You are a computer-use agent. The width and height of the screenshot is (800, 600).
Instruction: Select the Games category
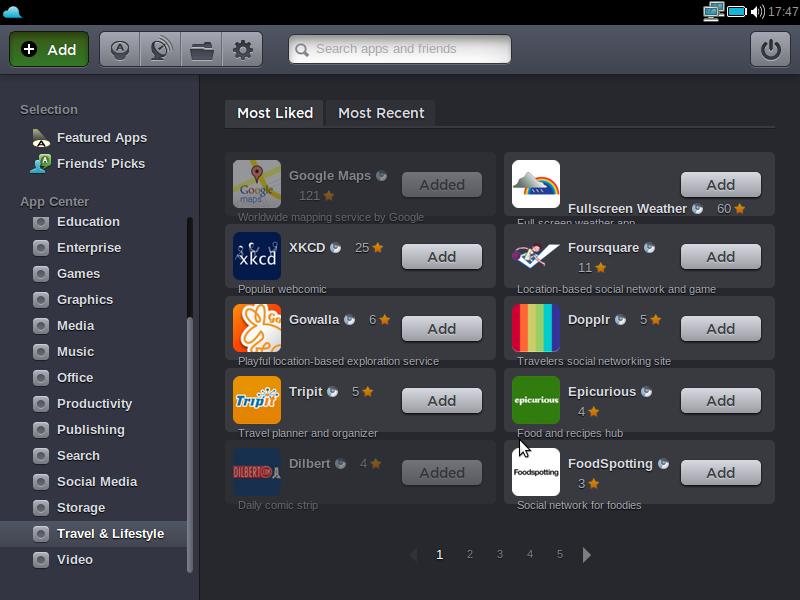click(x=78, y=273)
